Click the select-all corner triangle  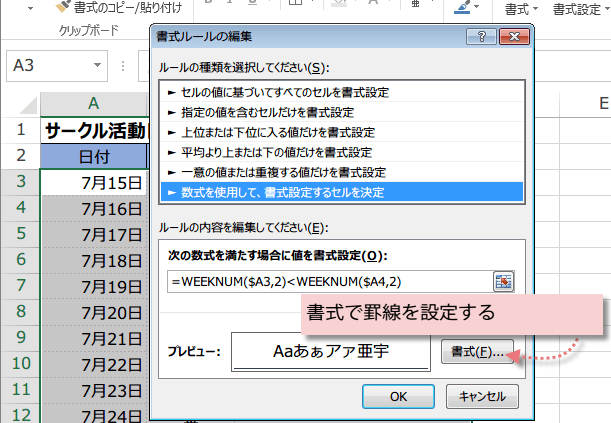click(28, 105)
